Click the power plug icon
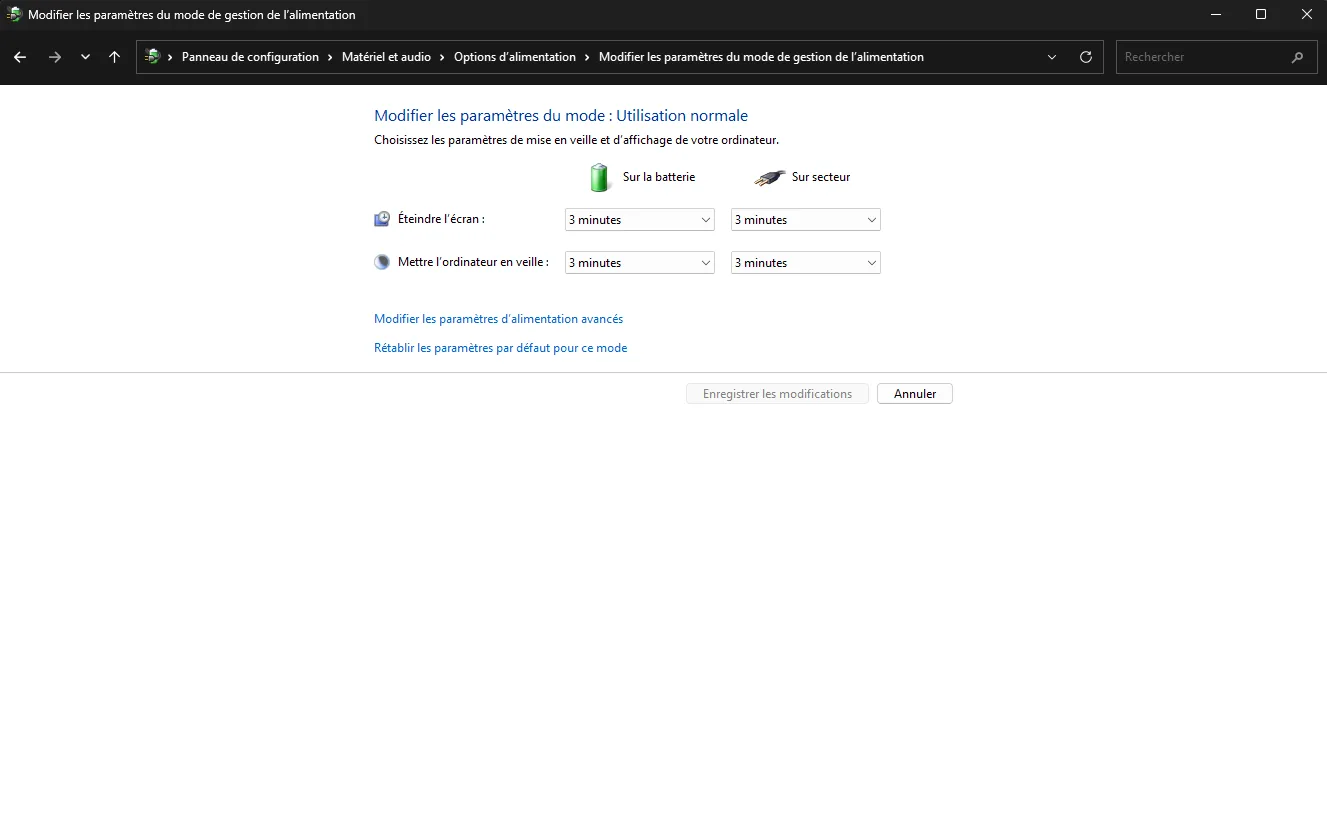Viewport: 1327px width, 840px height. pos(768,177)
